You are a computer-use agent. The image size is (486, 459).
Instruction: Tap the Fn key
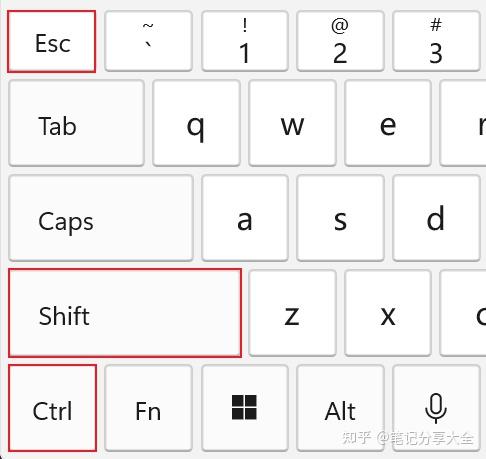pos(148,408)
